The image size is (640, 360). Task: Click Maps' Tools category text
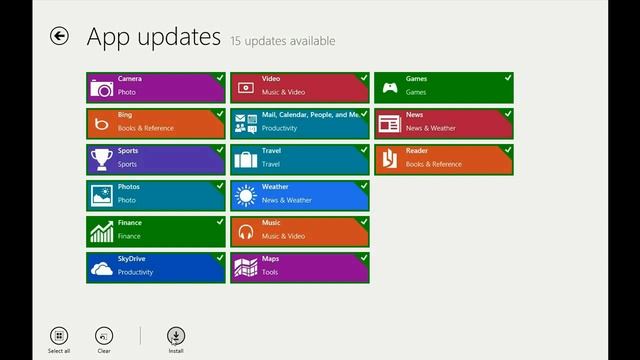[x=270, y=272]
